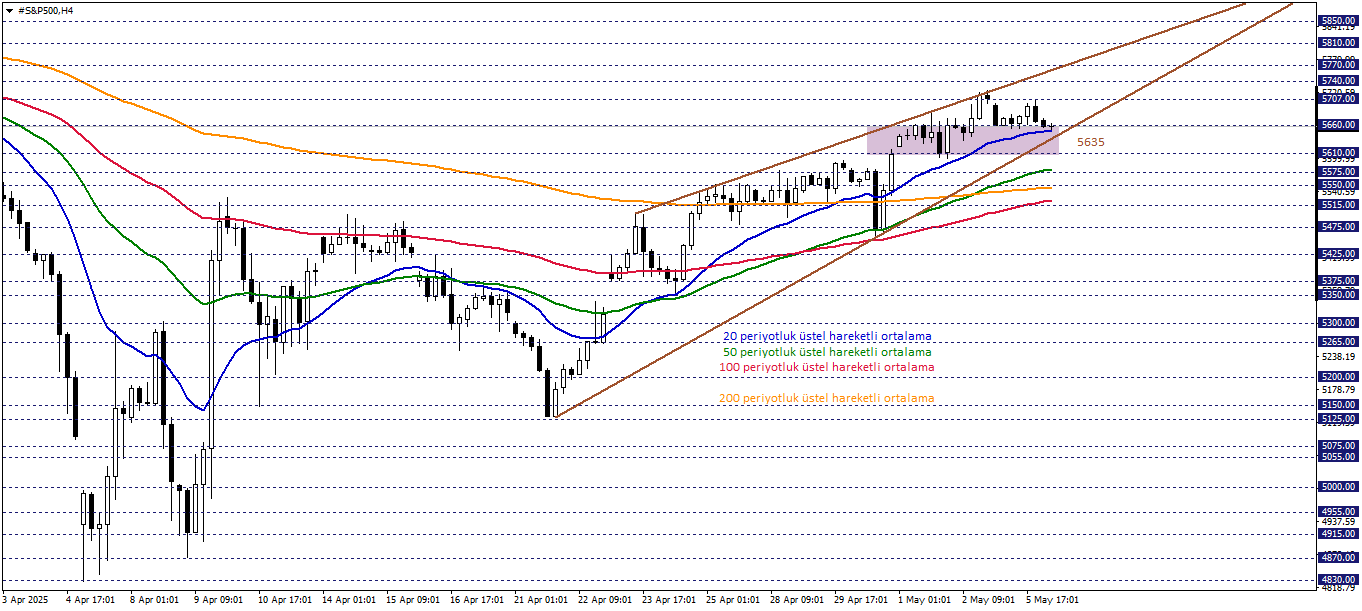
Task: Click the 4 Apr 17:01 time label
Action: point(90,600)
